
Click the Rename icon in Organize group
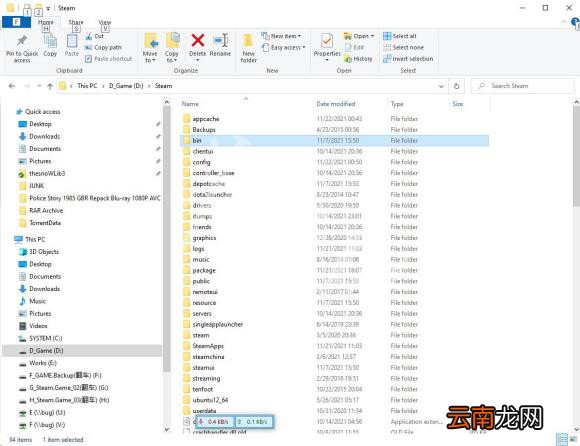click(220, 40)
